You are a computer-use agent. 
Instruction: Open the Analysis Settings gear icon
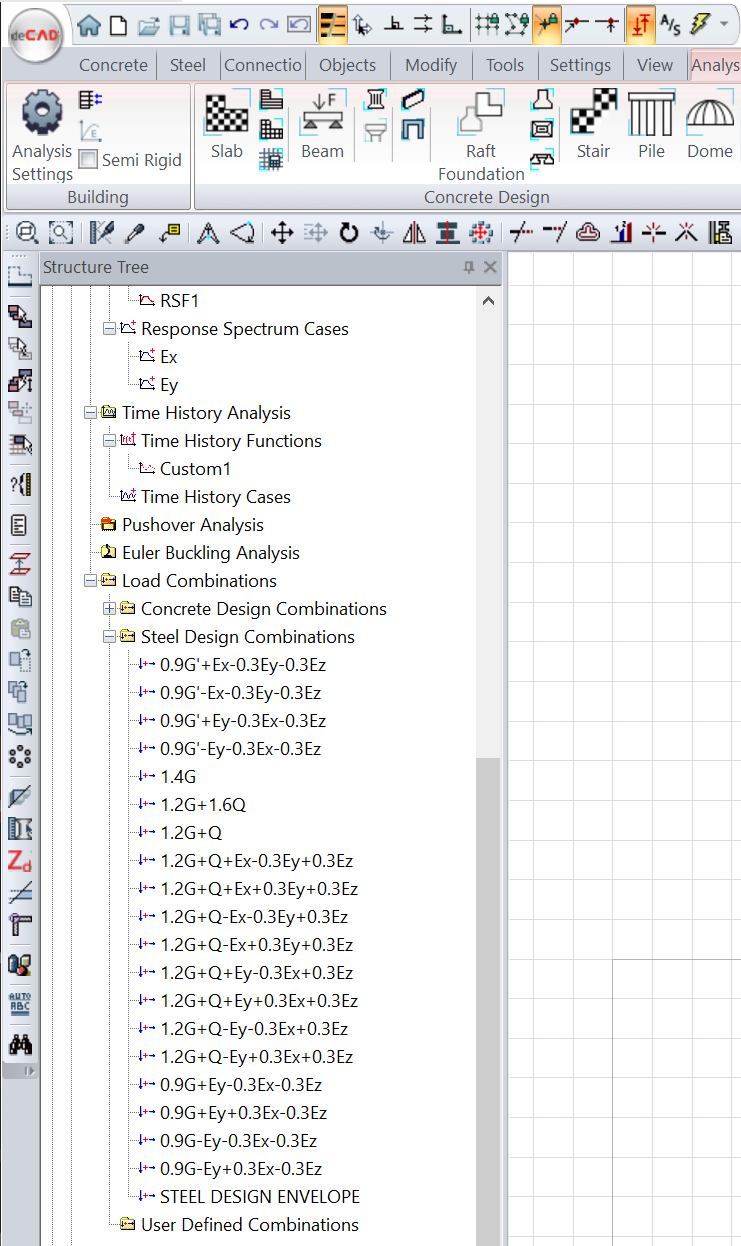coord(42,113)
